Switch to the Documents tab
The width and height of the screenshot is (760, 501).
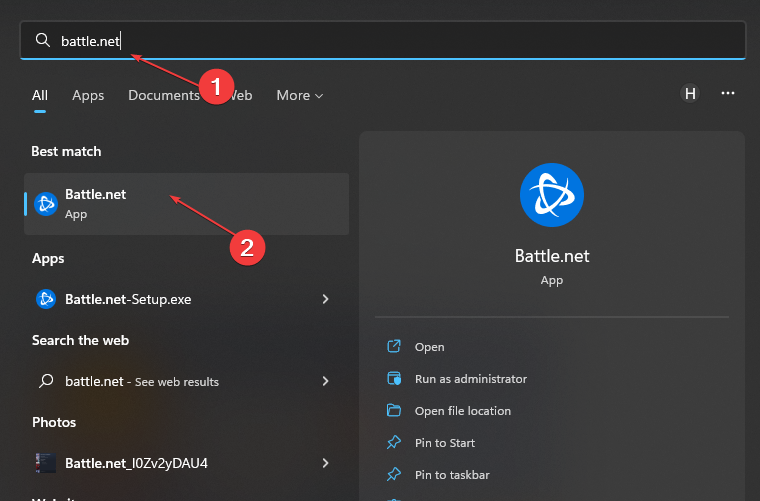[x=164, y=95]
